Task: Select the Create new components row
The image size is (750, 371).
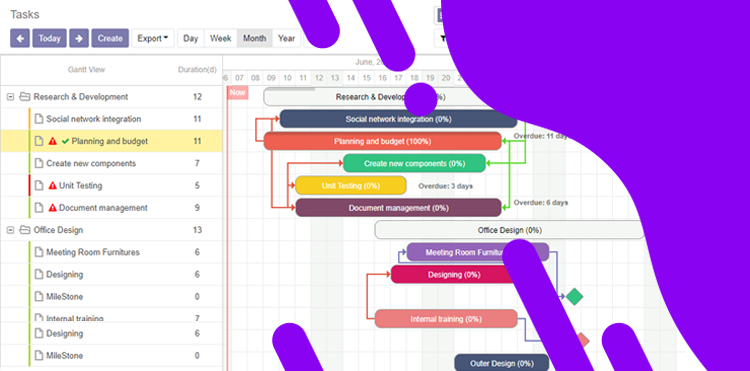Action: pos(111,164)
